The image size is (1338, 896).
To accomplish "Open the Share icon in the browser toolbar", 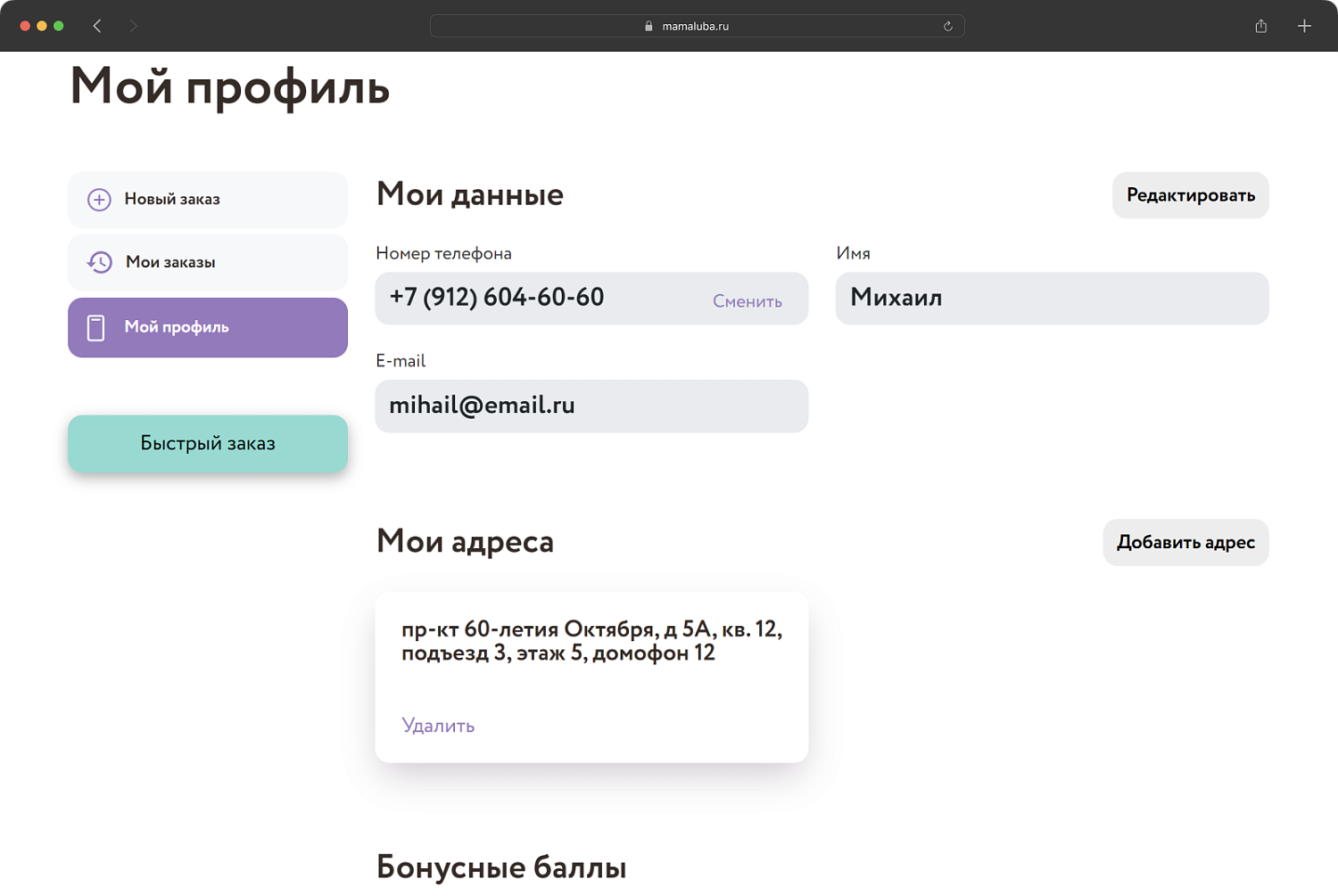I will click(1260, 26).
